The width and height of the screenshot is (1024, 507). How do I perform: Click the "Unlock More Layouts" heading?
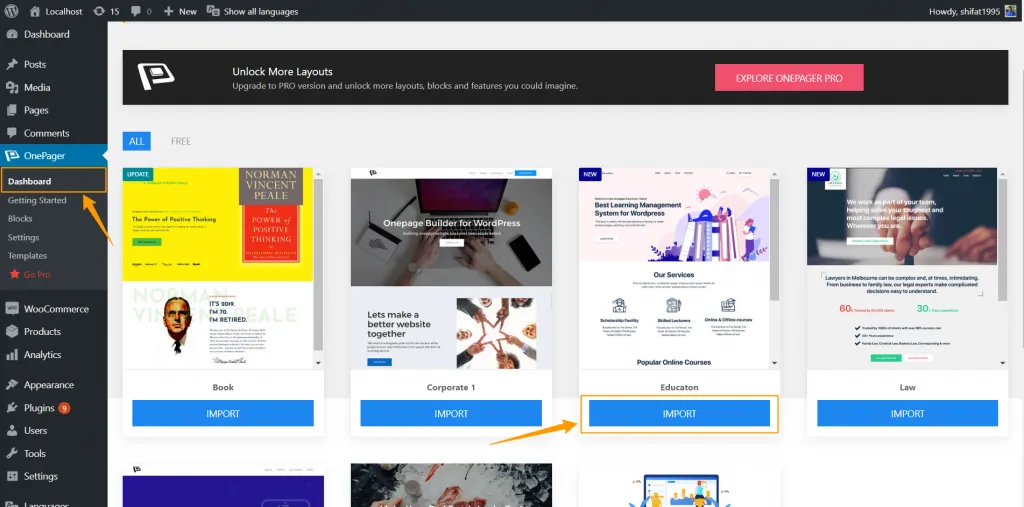click(283, 72)
